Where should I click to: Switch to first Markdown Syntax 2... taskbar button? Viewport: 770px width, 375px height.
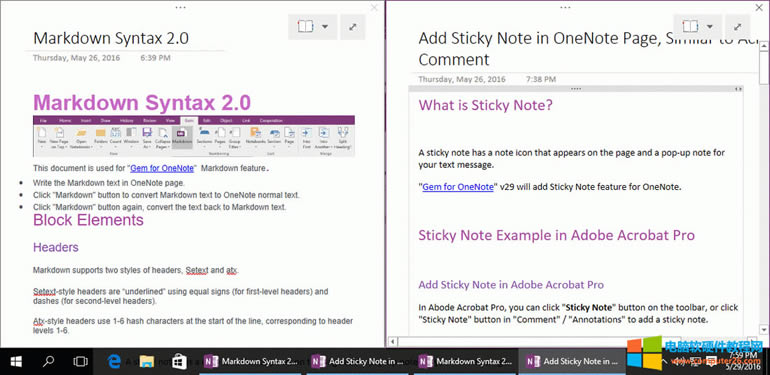pos(250,361)
